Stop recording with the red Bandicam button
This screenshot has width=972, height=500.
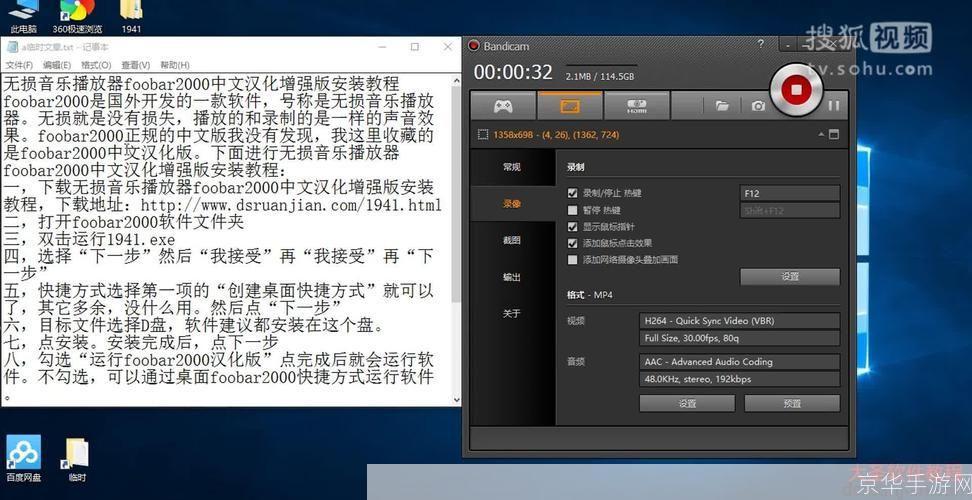tap(796, 91)
